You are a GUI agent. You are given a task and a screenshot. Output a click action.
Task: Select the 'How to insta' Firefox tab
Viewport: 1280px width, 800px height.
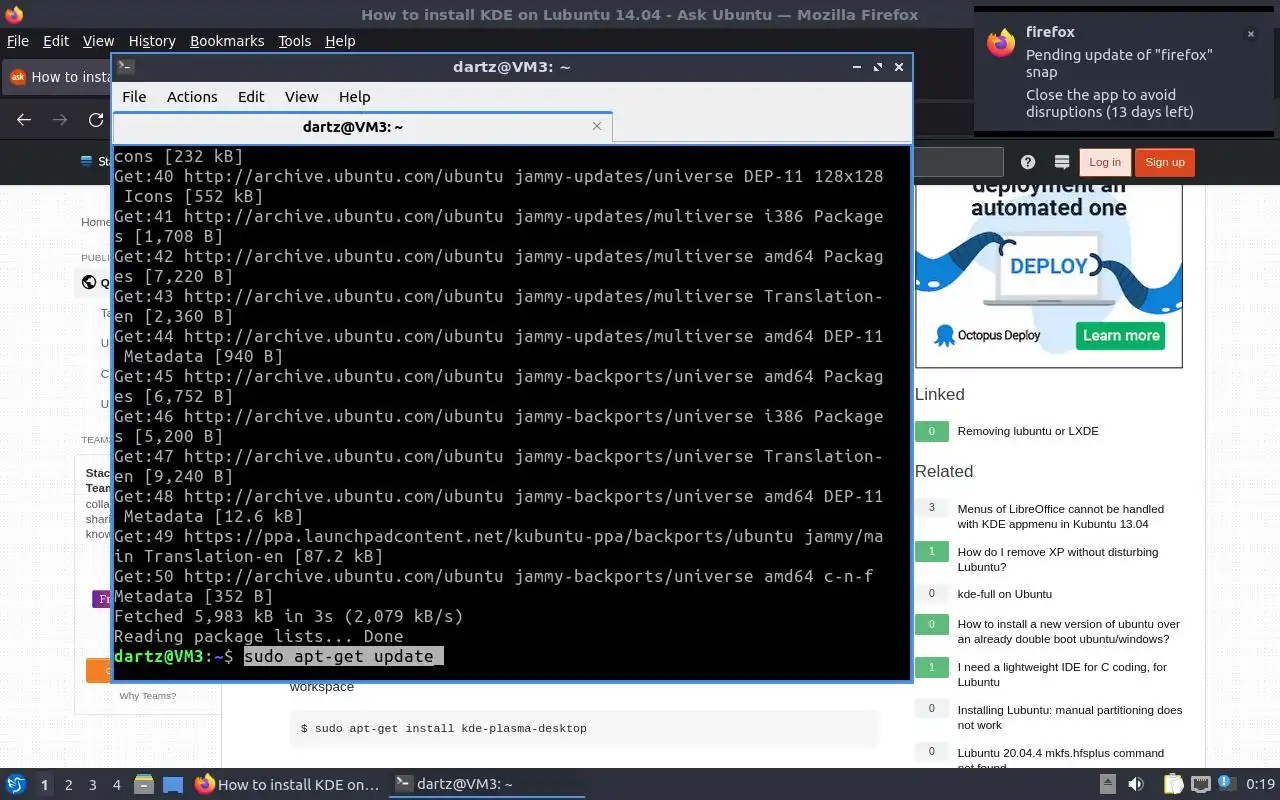tap(58, 77)
